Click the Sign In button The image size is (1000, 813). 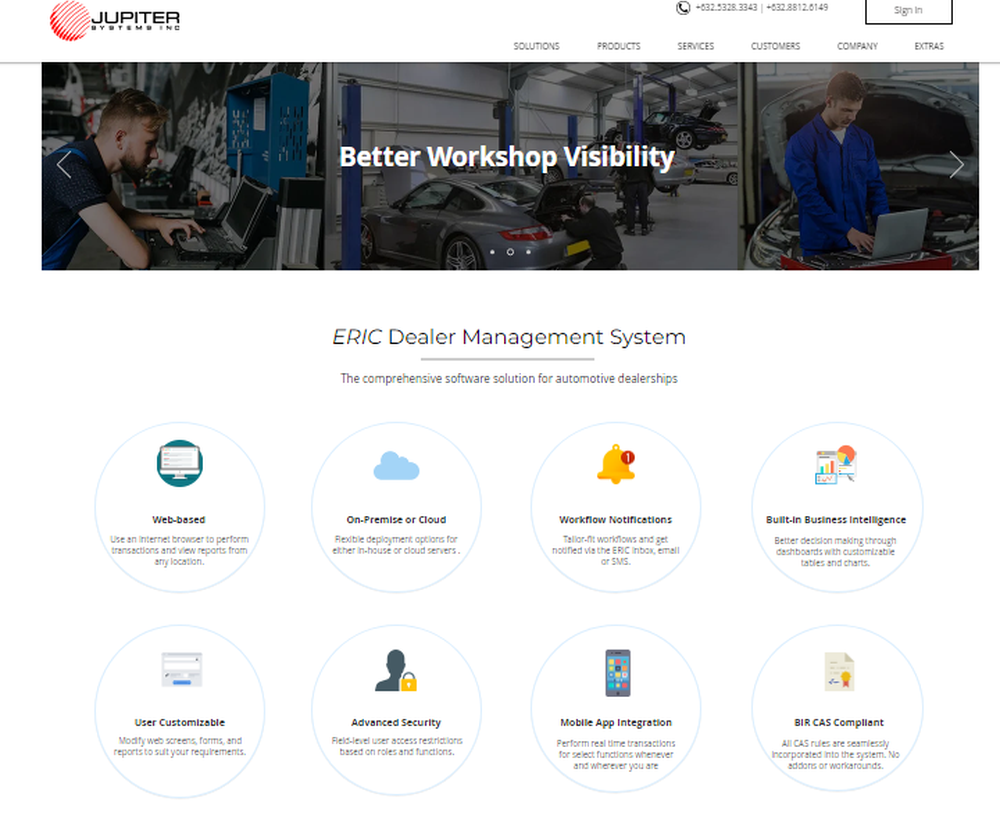908,10
